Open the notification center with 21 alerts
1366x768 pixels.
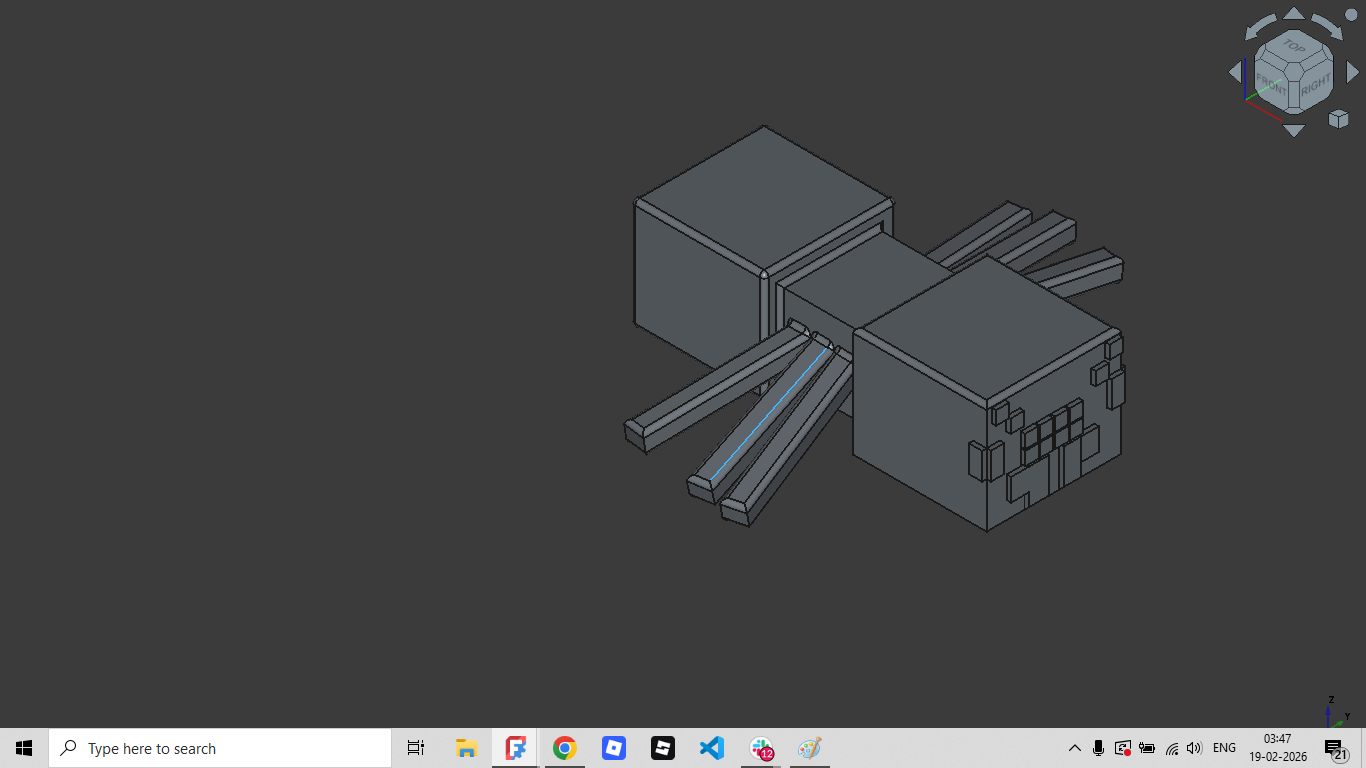[x=1336, y=749]
